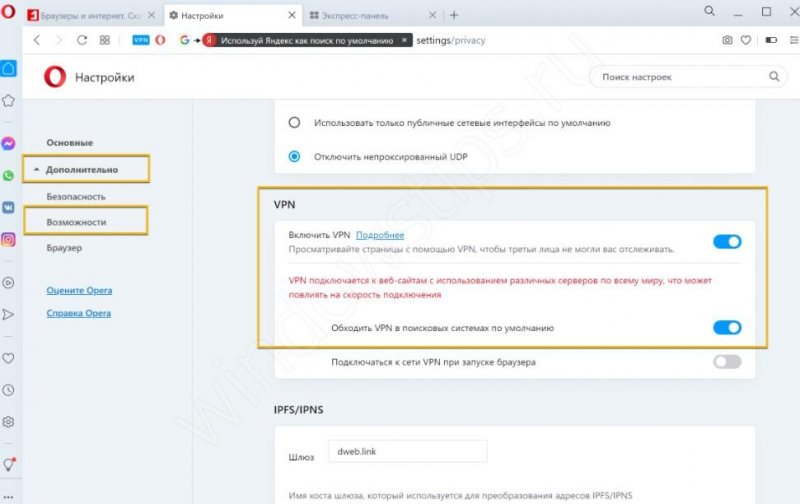
Task: Follow the Оцените Opera link
Action: click(x=79, y=290)
